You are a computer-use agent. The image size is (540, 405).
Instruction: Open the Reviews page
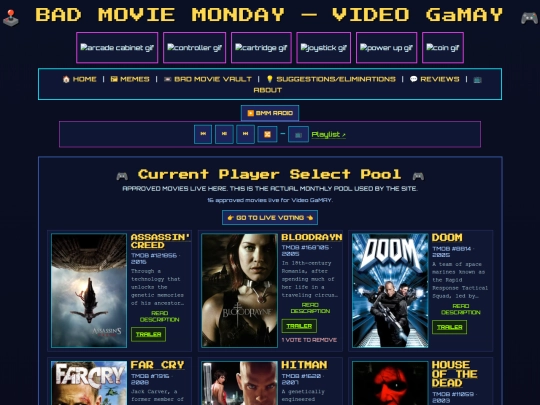[435, 79]
